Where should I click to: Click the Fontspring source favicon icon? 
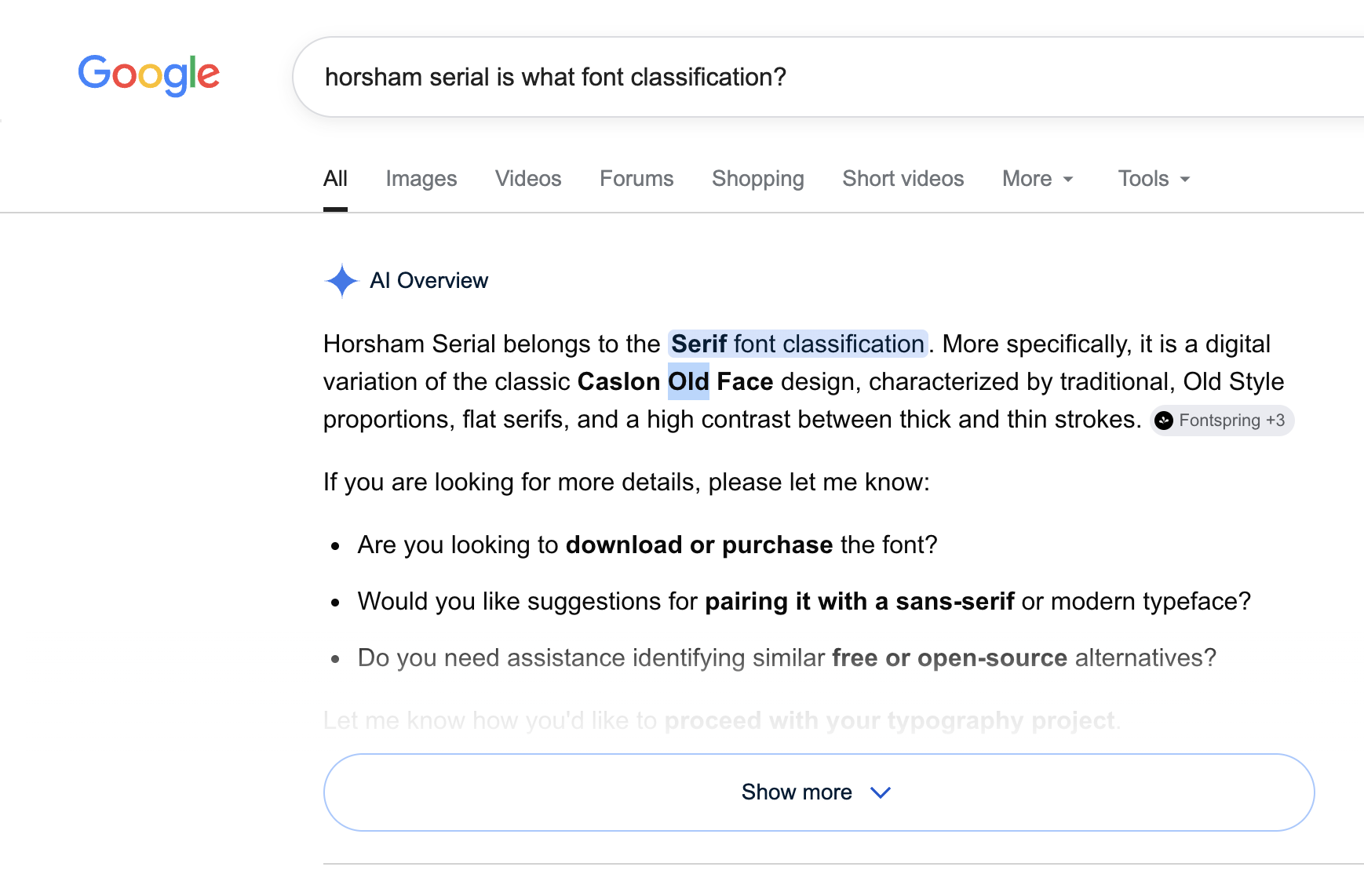(1164, 421)
